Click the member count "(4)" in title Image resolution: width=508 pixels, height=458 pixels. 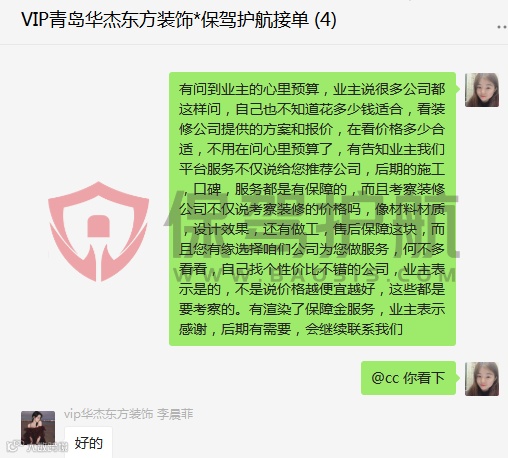325,20
